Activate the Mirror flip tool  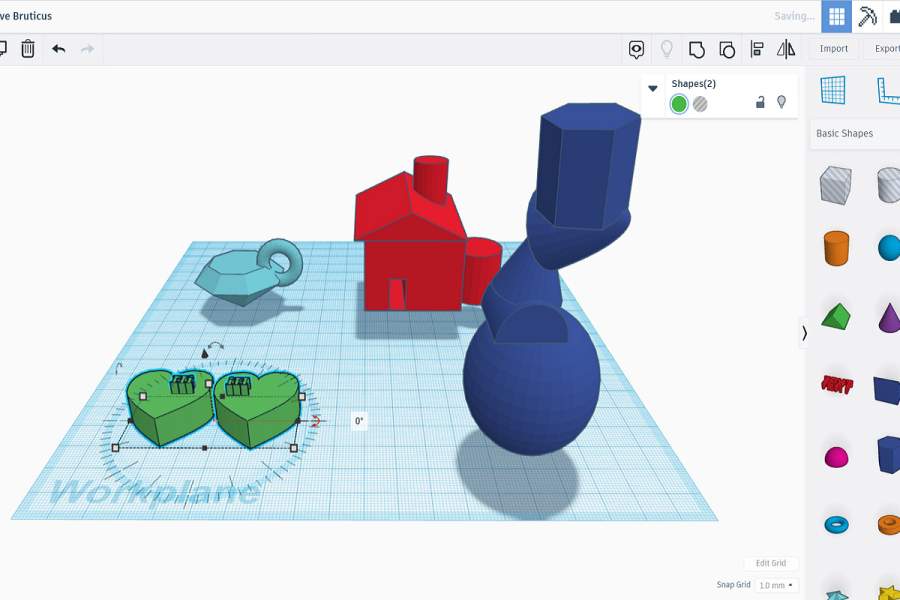[787, 49]
